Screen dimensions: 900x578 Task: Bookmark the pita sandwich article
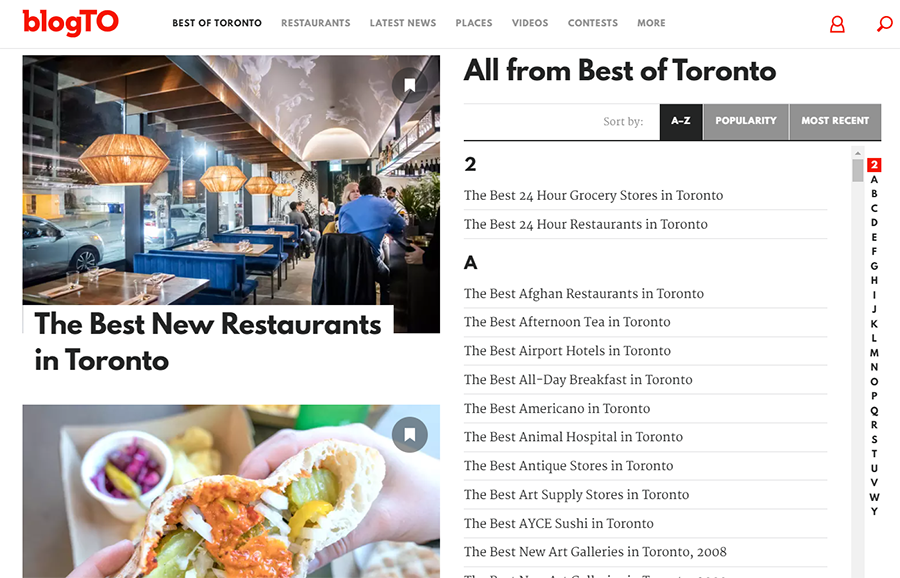410,435
